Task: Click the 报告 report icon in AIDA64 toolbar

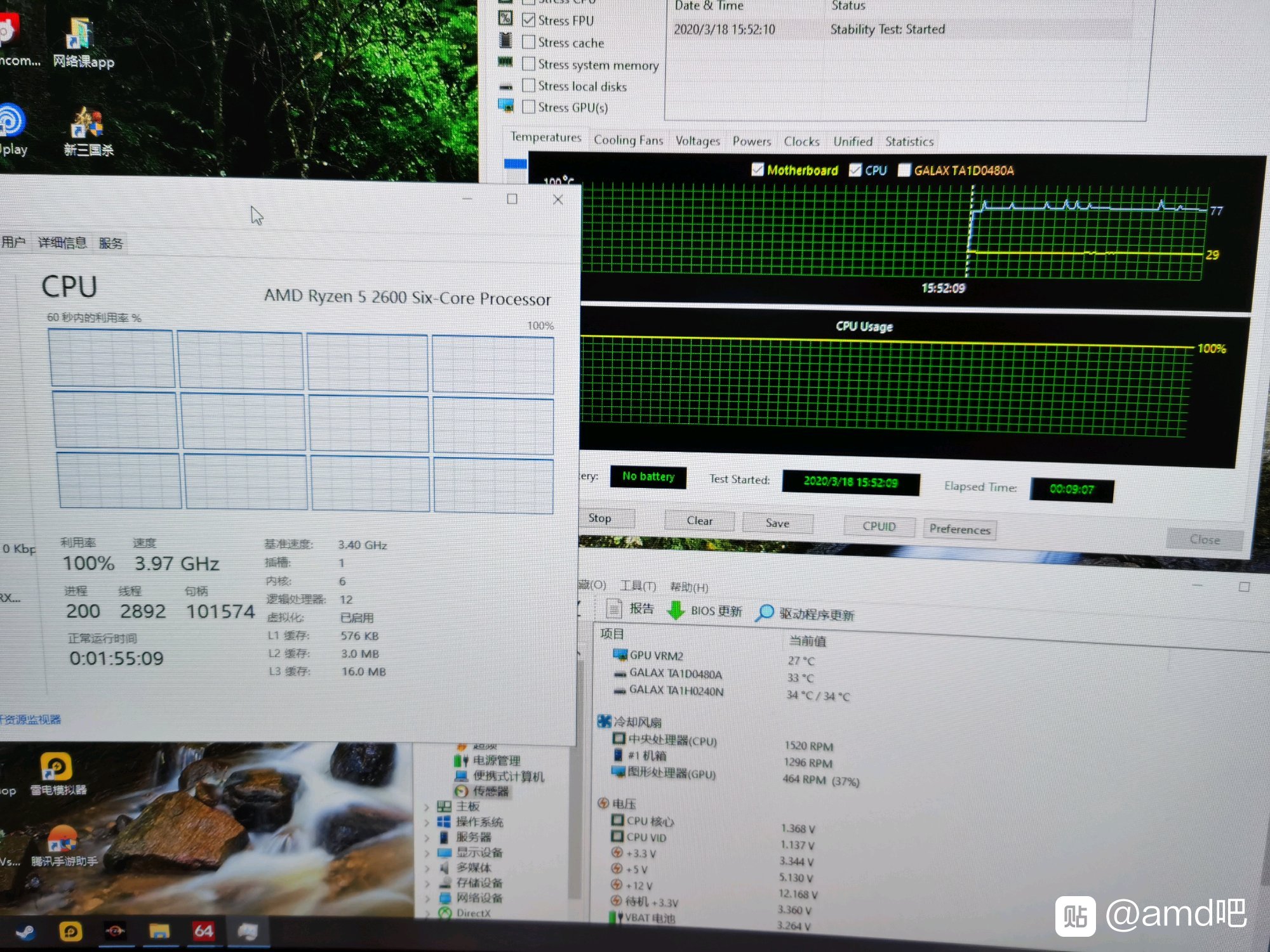Action: pos(614,609)
